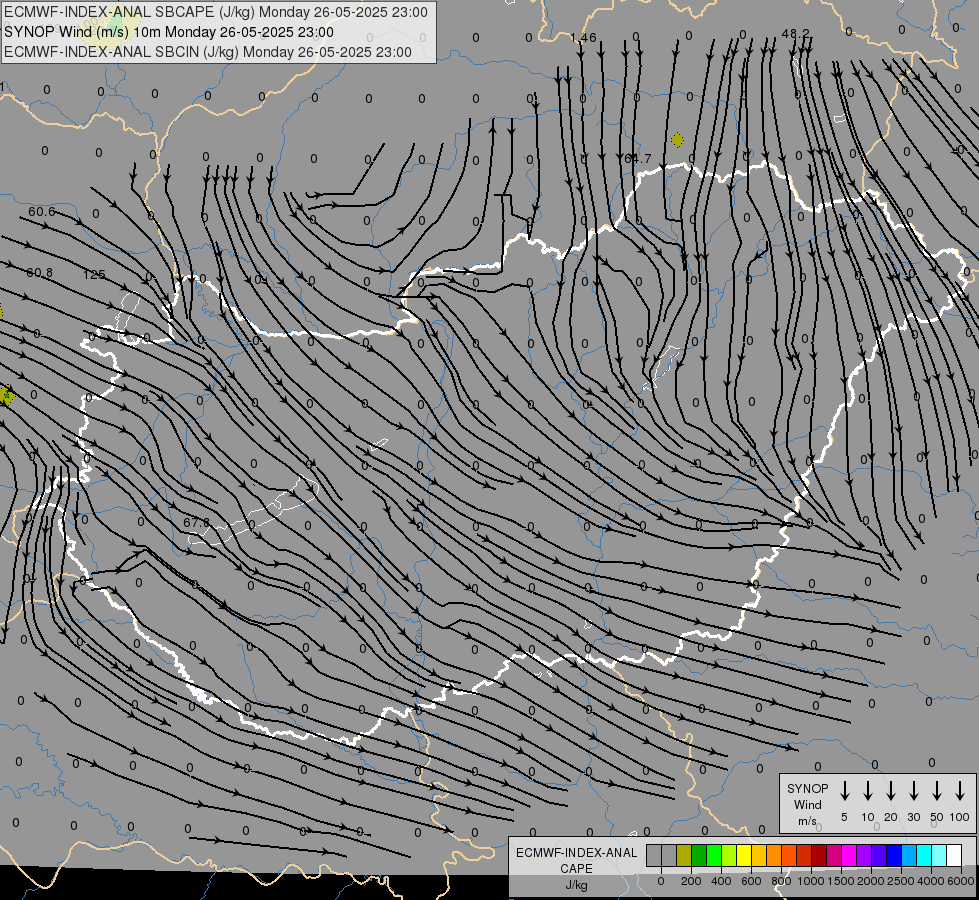Pick the amber swatch above 600 tick

click(759, 856)
